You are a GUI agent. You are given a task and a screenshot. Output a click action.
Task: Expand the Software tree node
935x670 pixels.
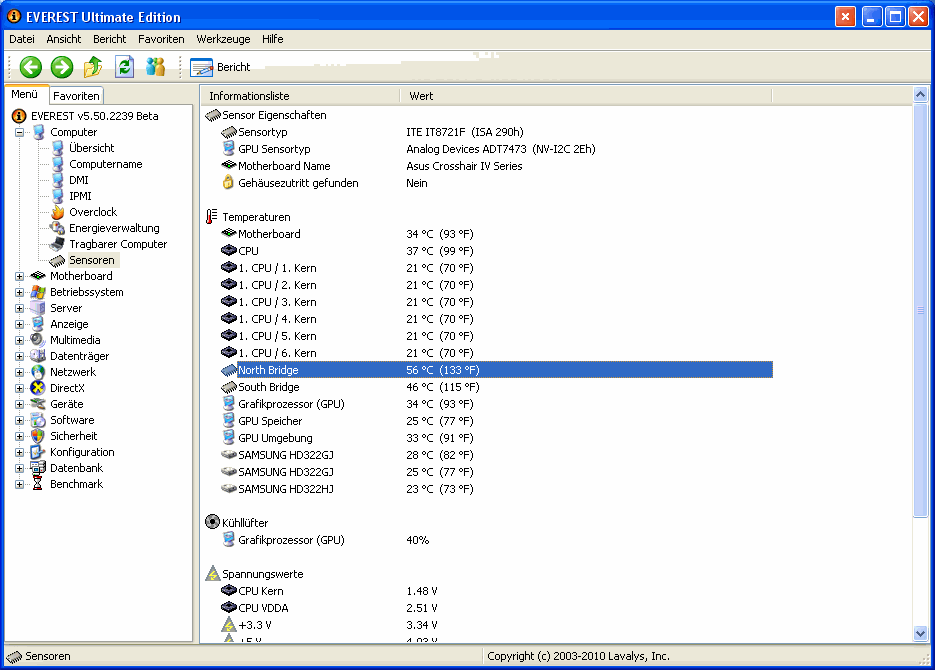[19, 420]
